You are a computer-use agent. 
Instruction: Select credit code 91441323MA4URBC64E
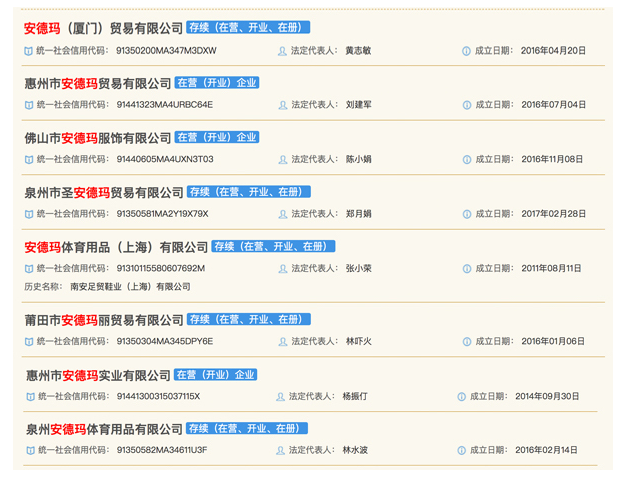point(165,105)
